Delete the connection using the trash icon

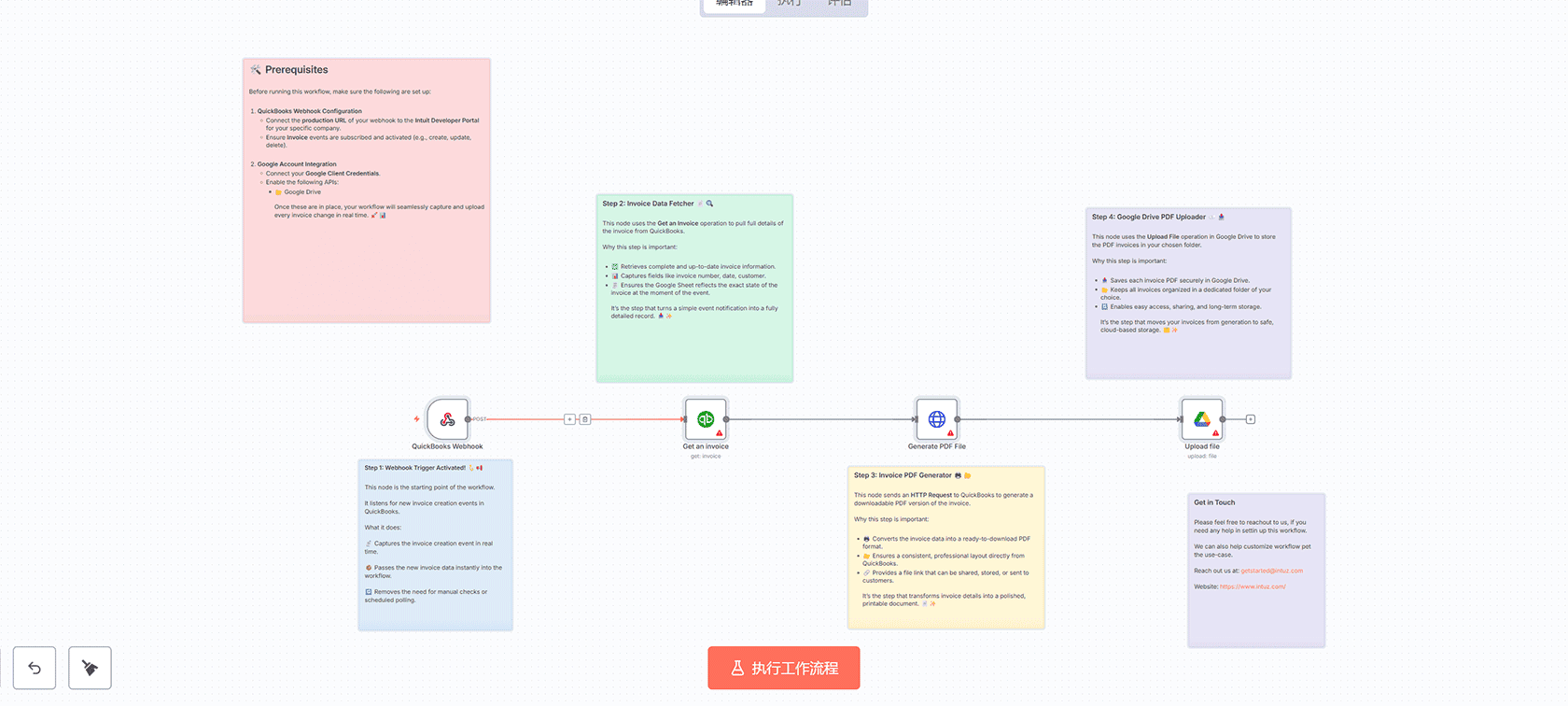585,419
